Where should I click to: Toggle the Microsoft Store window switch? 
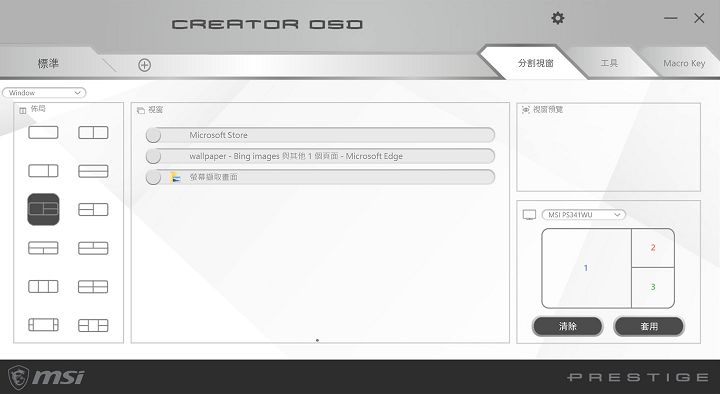pos(153,135)
